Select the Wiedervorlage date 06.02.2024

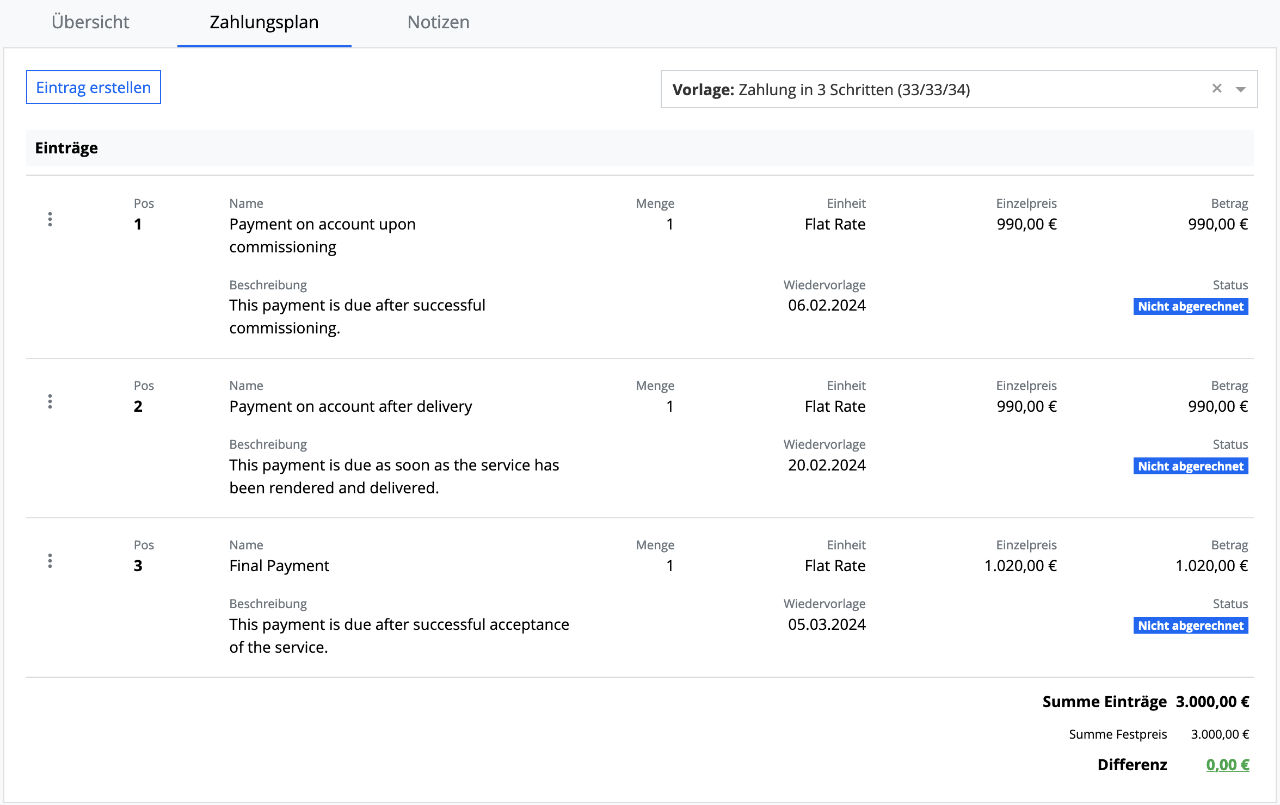pyautogui.click(x=826, y=305)
